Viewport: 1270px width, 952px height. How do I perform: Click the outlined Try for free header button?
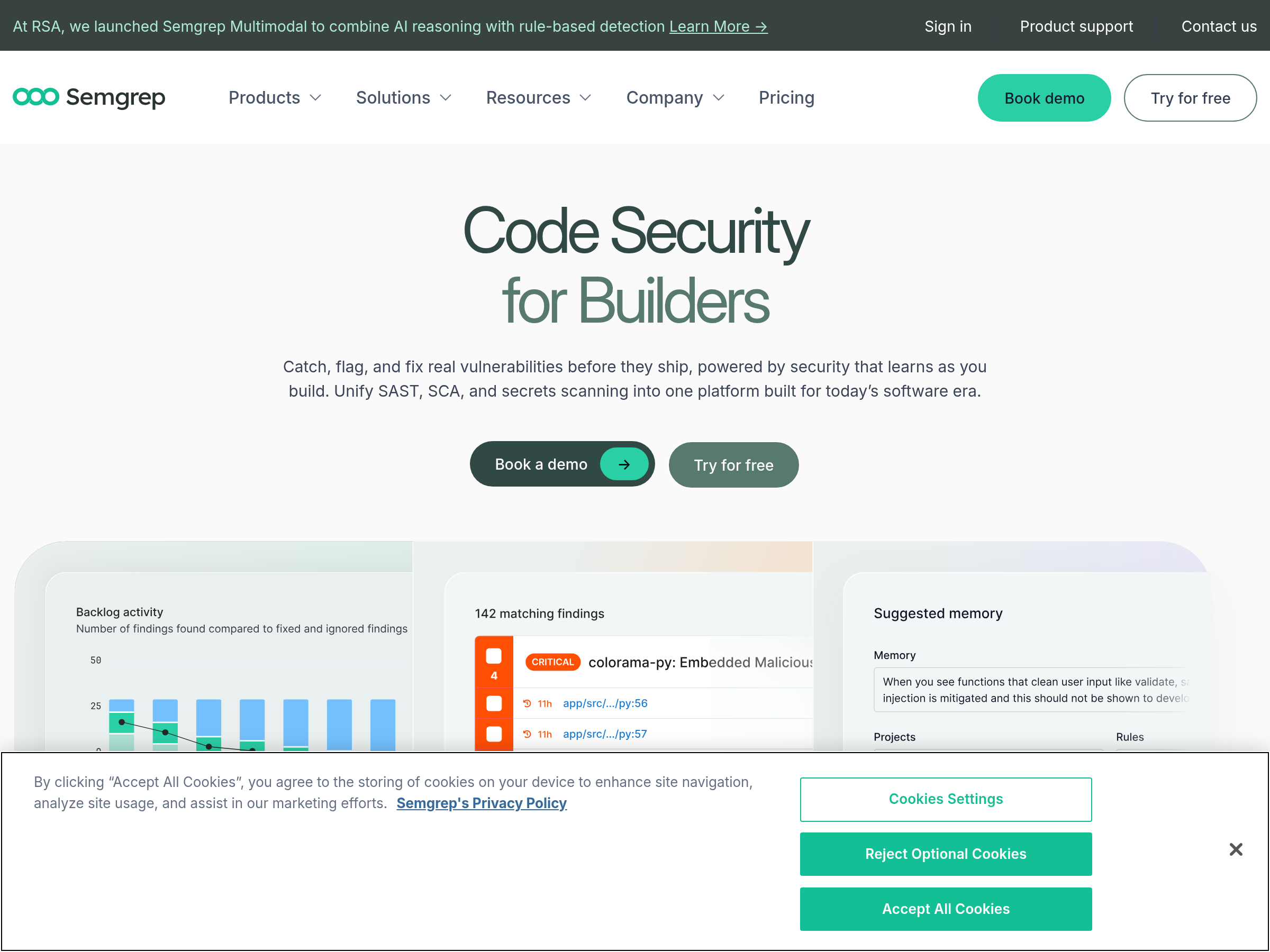pyautogui.click(x=1190, y=97)
